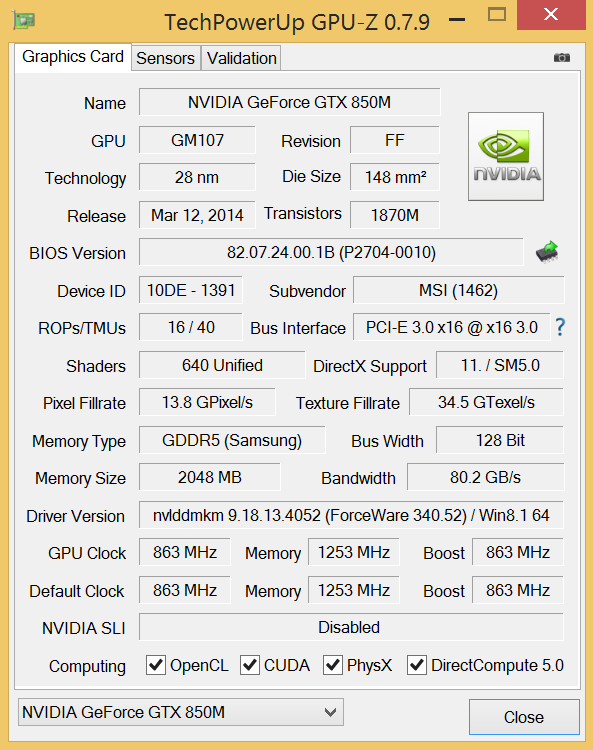Switch to the Sensors tab
The image size is (593, 750).
coord(165,58)
